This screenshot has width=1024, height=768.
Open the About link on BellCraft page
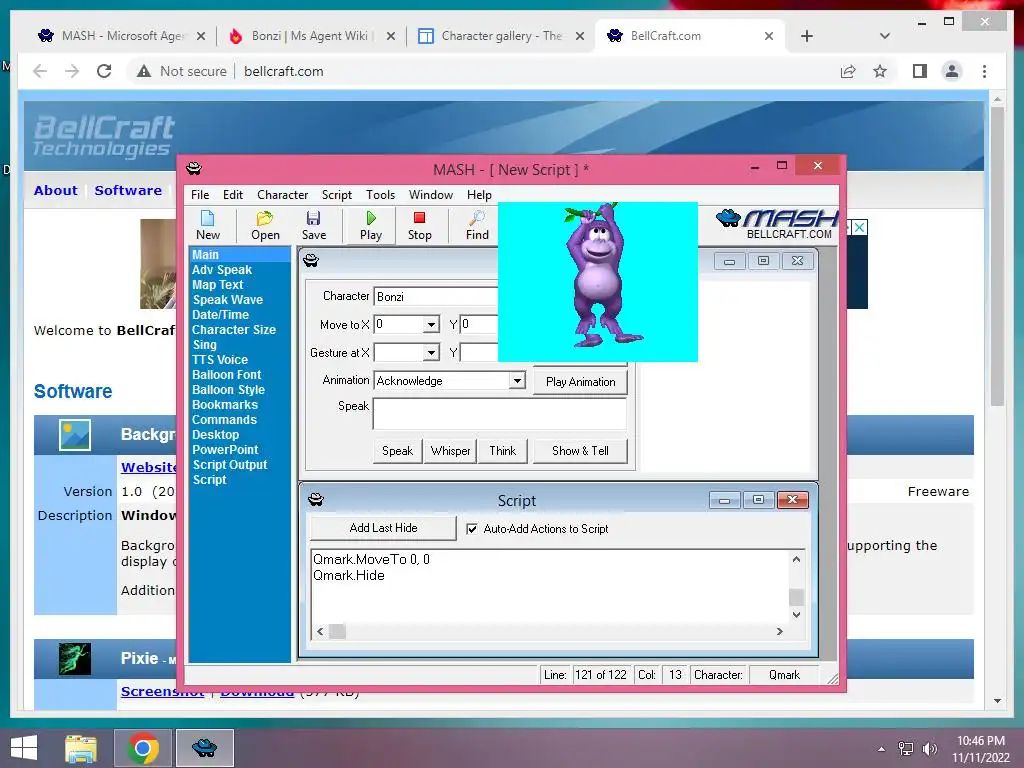coord(56,190)
